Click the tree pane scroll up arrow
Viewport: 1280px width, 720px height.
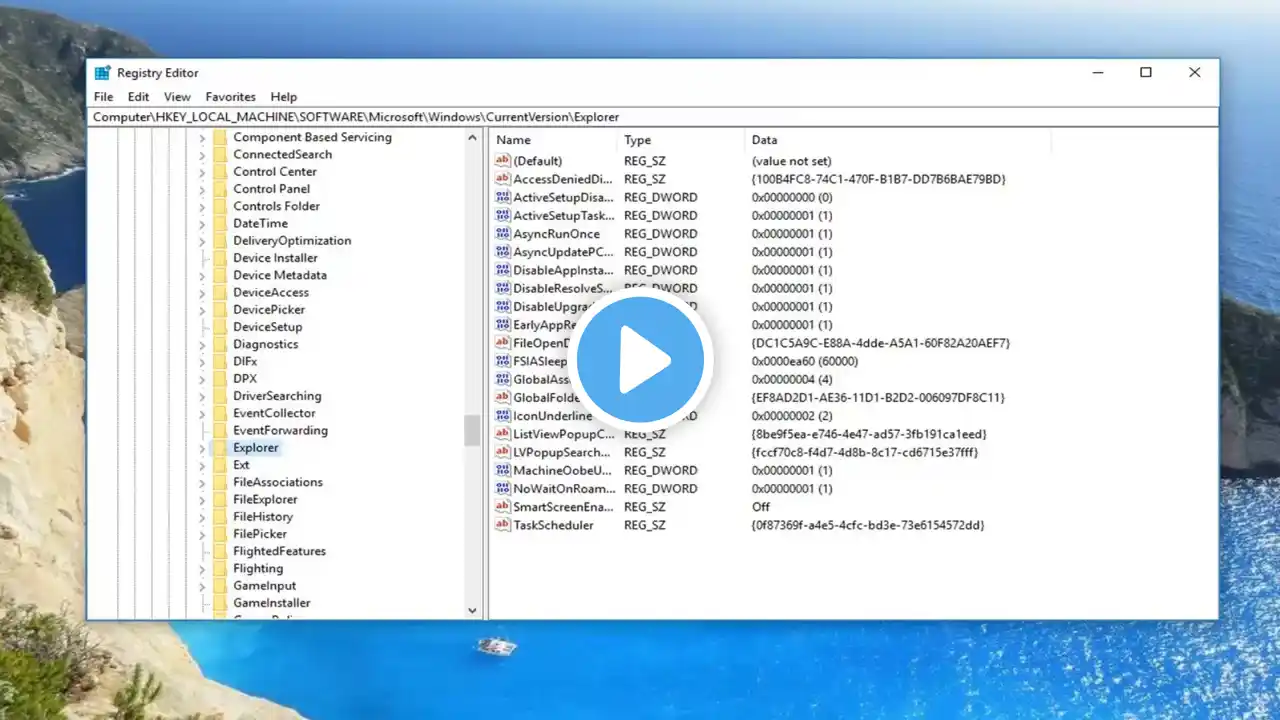[x=473, y=138]
